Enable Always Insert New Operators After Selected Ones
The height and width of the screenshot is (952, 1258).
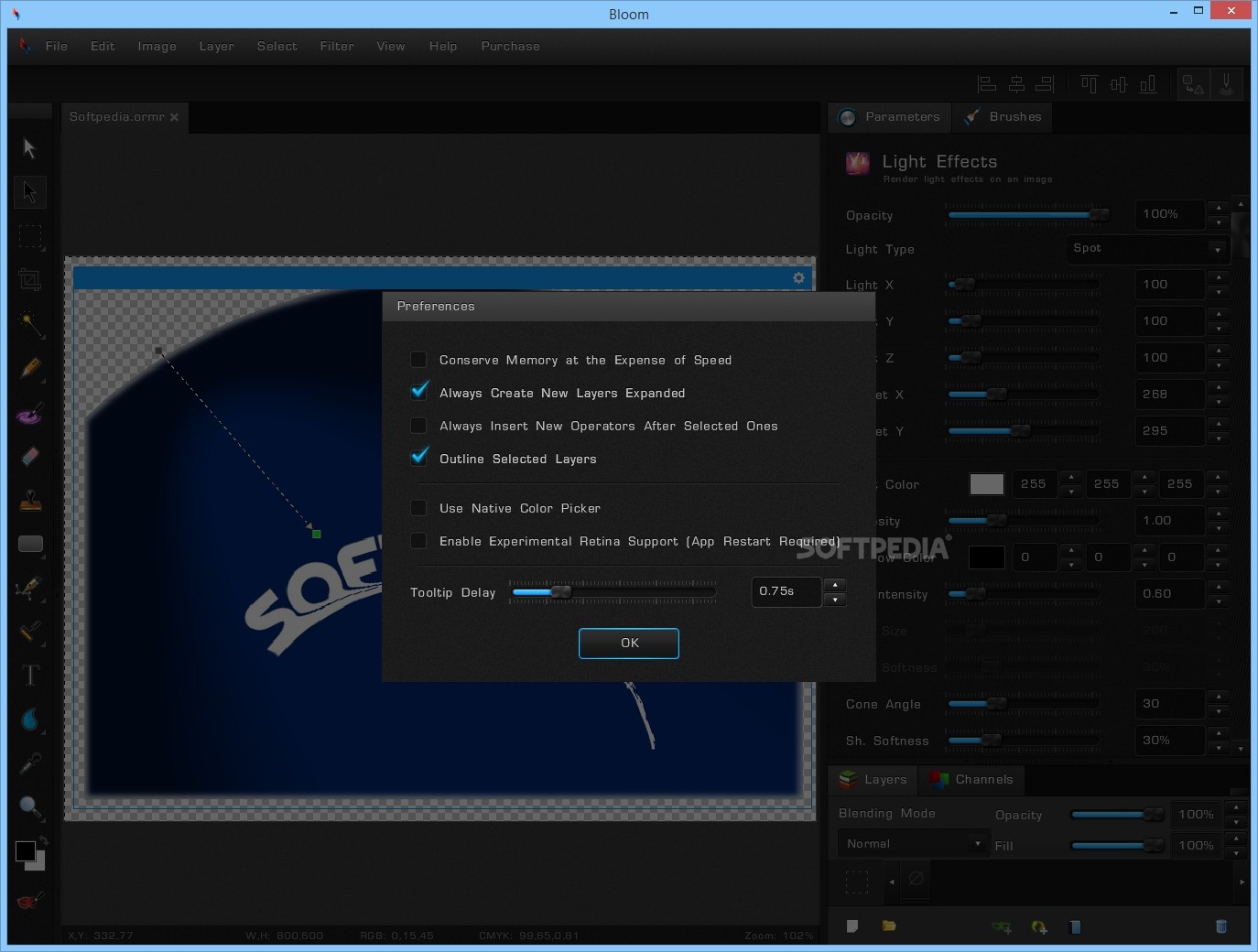pos(418,426)
